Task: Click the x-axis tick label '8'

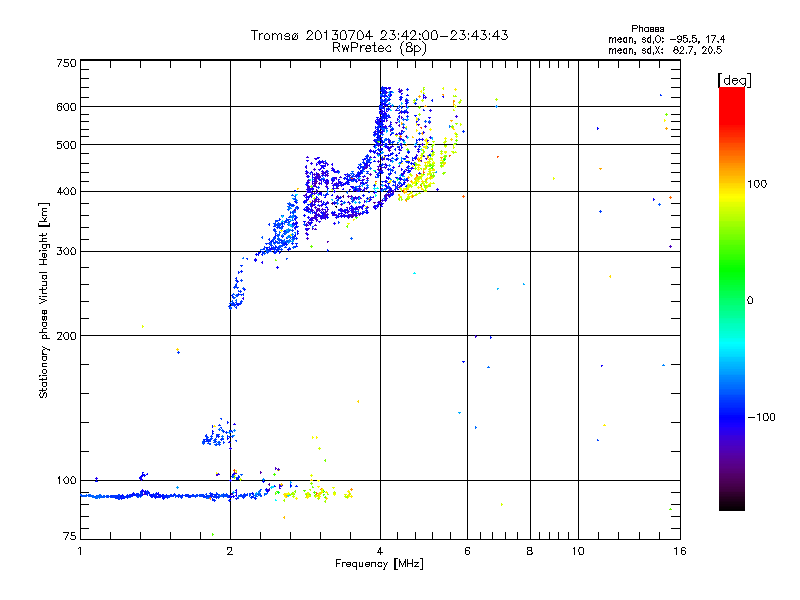Action: (530, 551)
